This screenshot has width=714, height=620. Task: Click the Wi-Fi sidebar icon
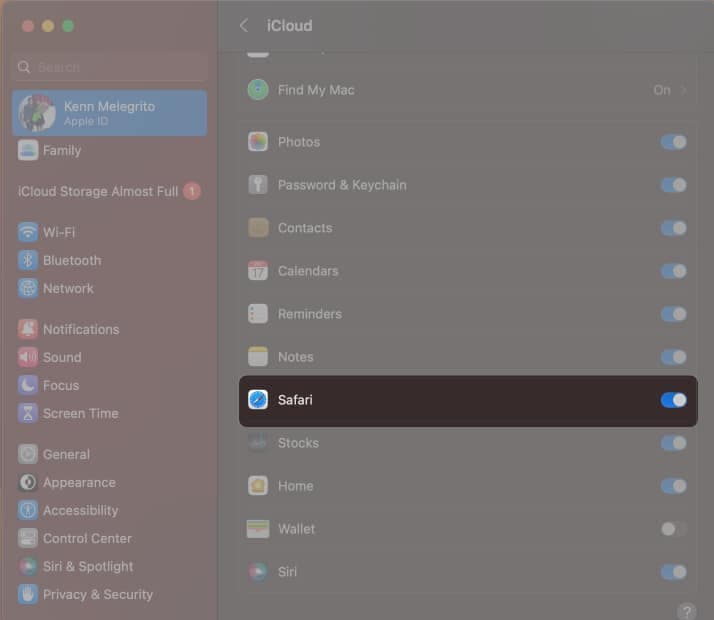pyautogui.click(x=28, y=232)
